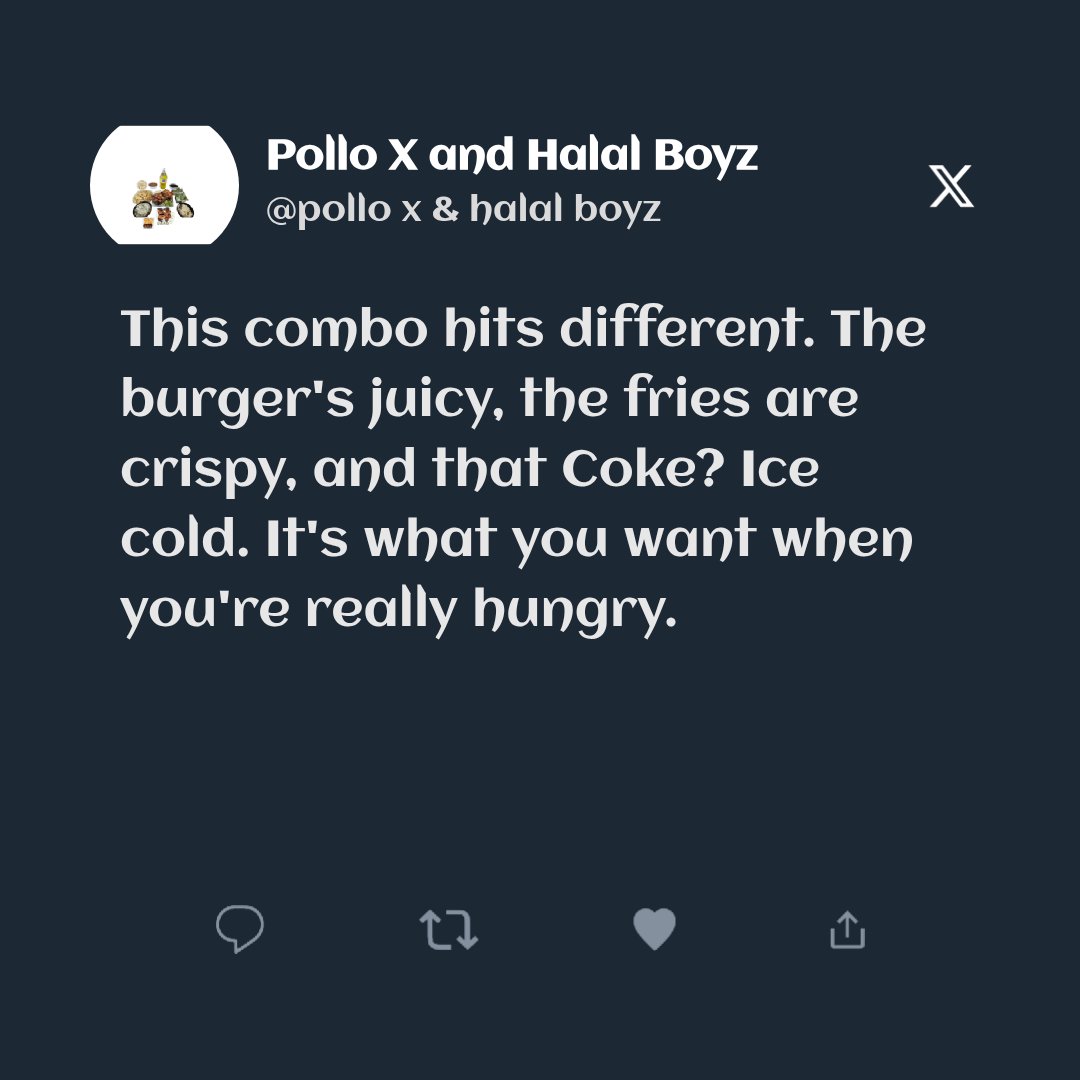Retweet the post using the arrows icon
The height and width of the screenshot is (1080, 1080).
click(x=448, y=930)
